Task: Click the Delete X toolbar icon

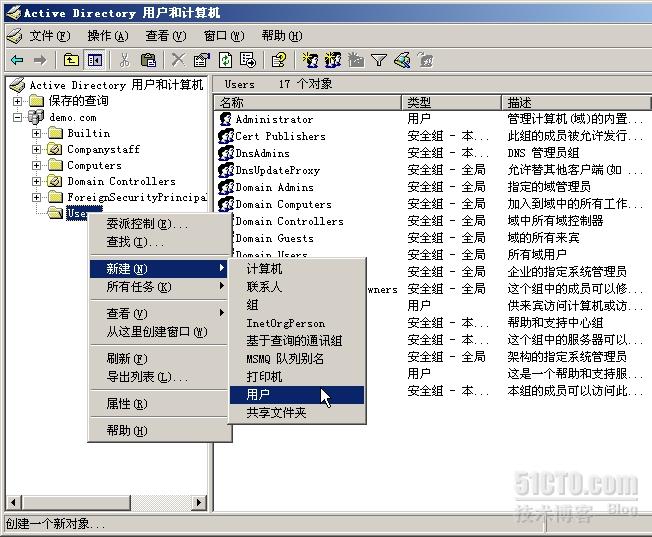Action: [178, 60]
